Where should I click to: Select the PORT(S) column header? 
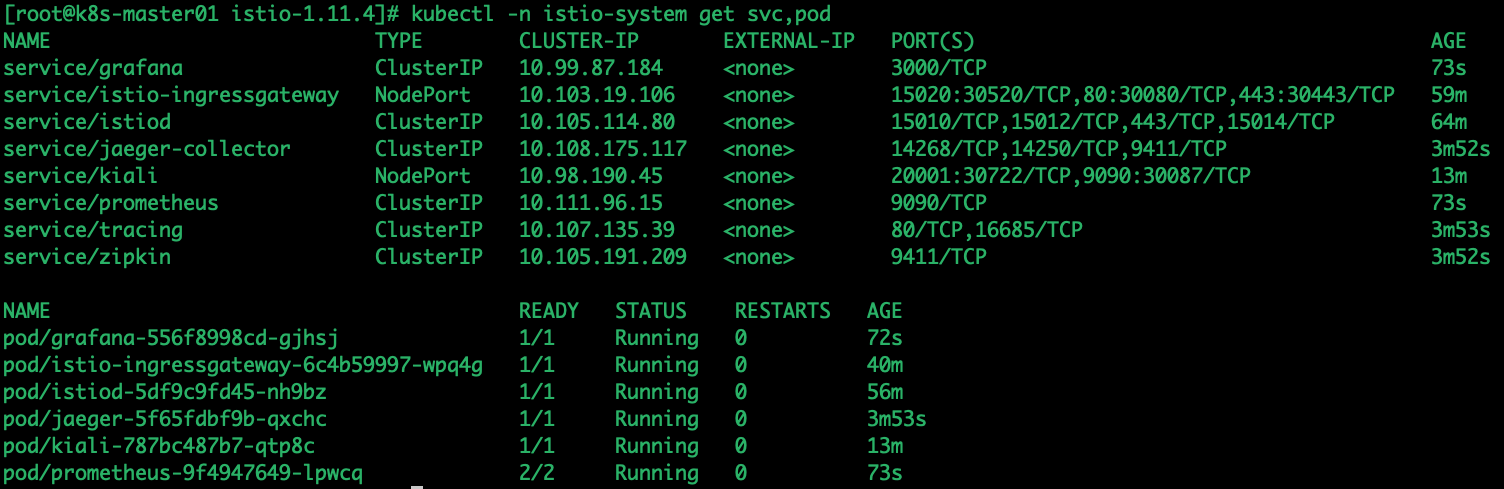click(933, 41)
